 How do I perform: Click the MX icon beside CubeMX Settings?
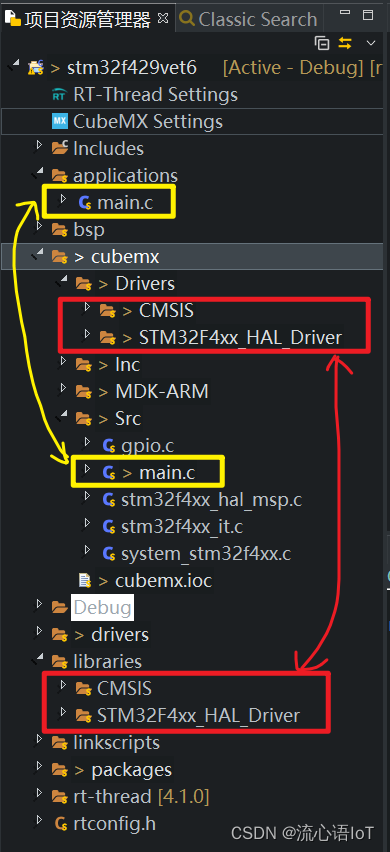pyautogui.click(x=59, y=121)
